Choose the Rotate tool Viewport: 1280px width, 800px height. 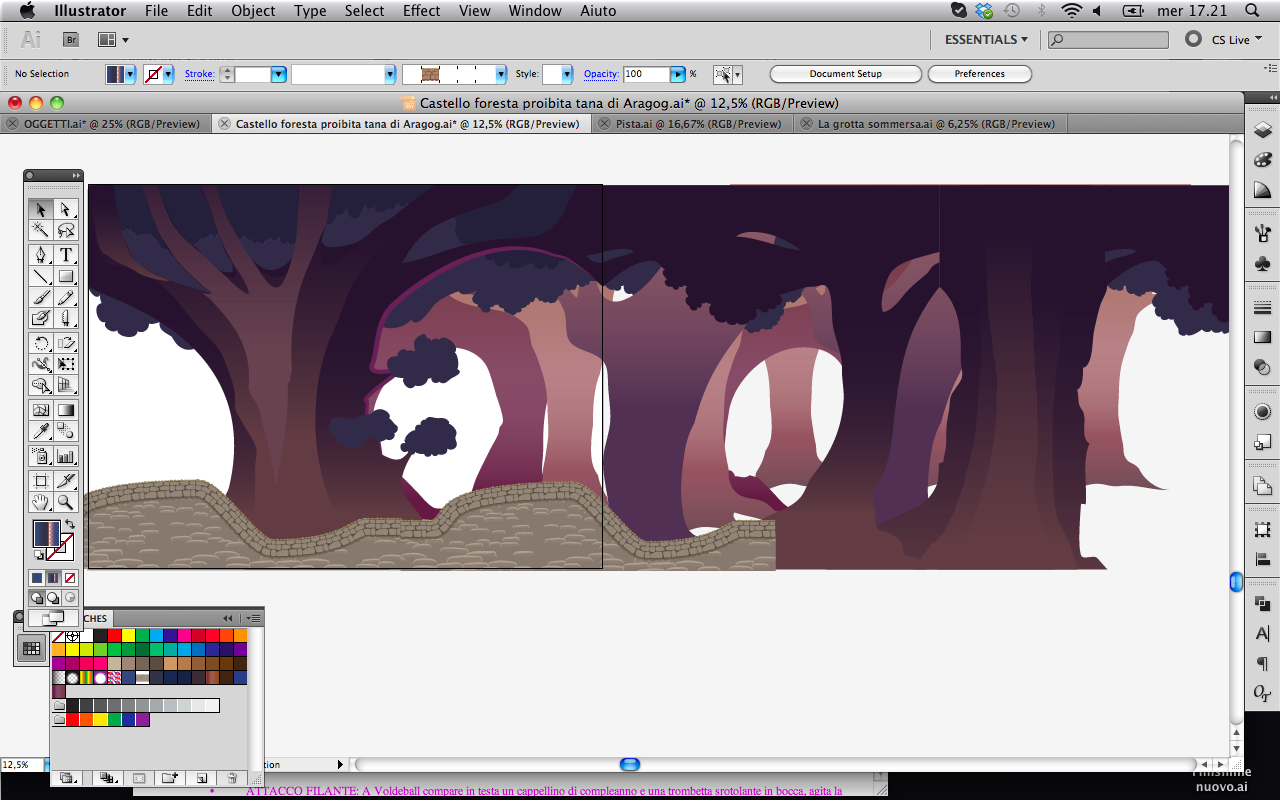tap(41, 343)
